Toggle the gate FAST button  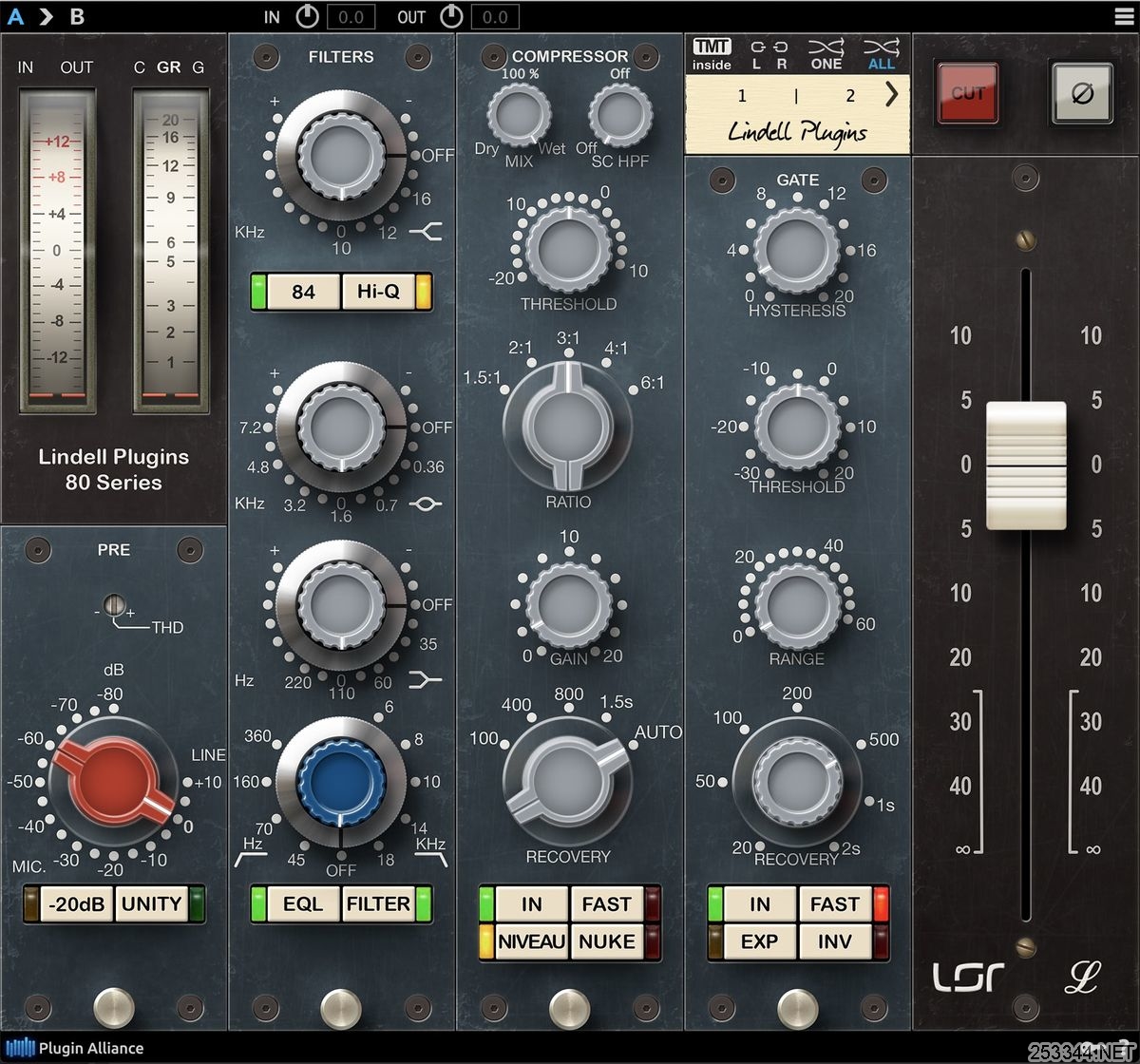click(834, 904)
